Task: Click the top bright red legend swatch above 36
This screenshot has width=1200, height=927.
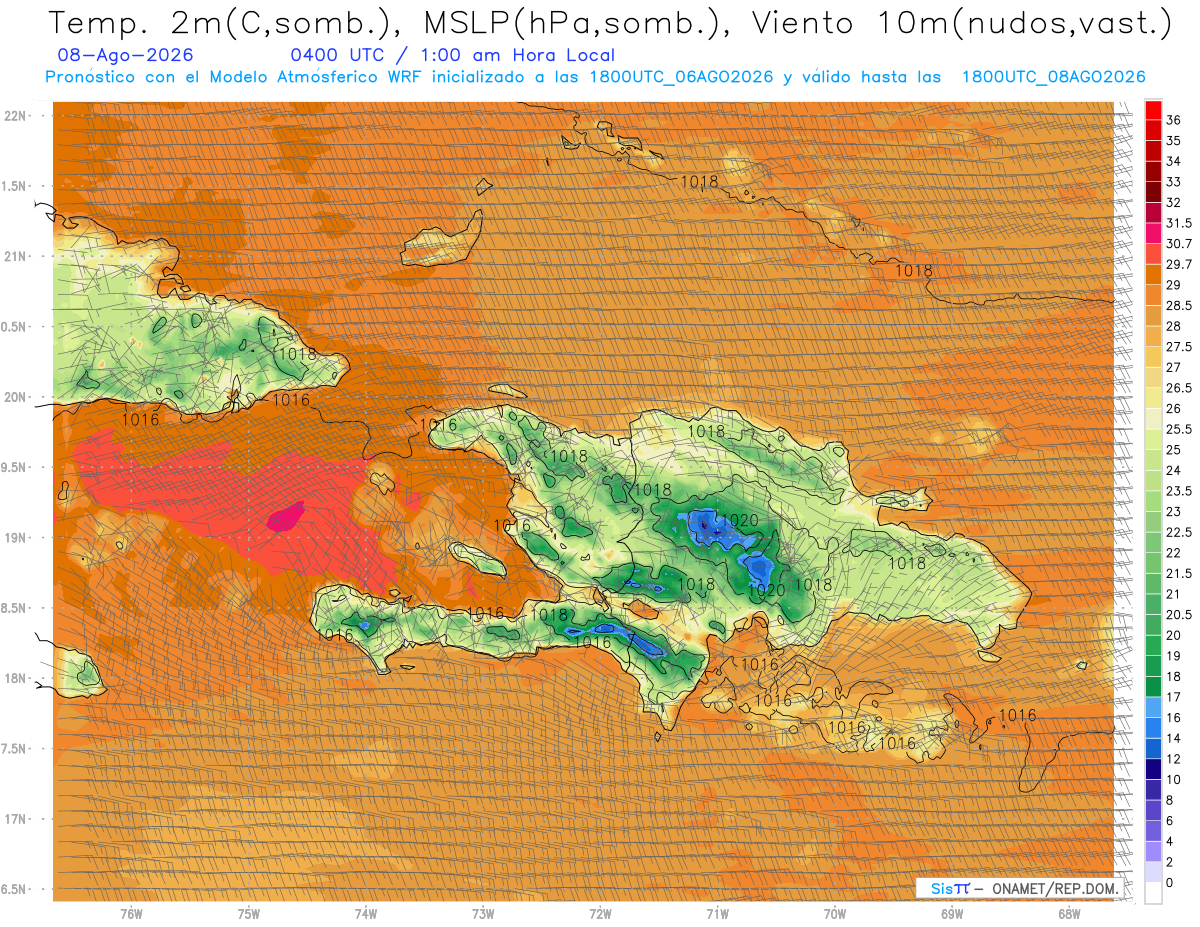Action: pyautogui.click(x=1153, y=109)
